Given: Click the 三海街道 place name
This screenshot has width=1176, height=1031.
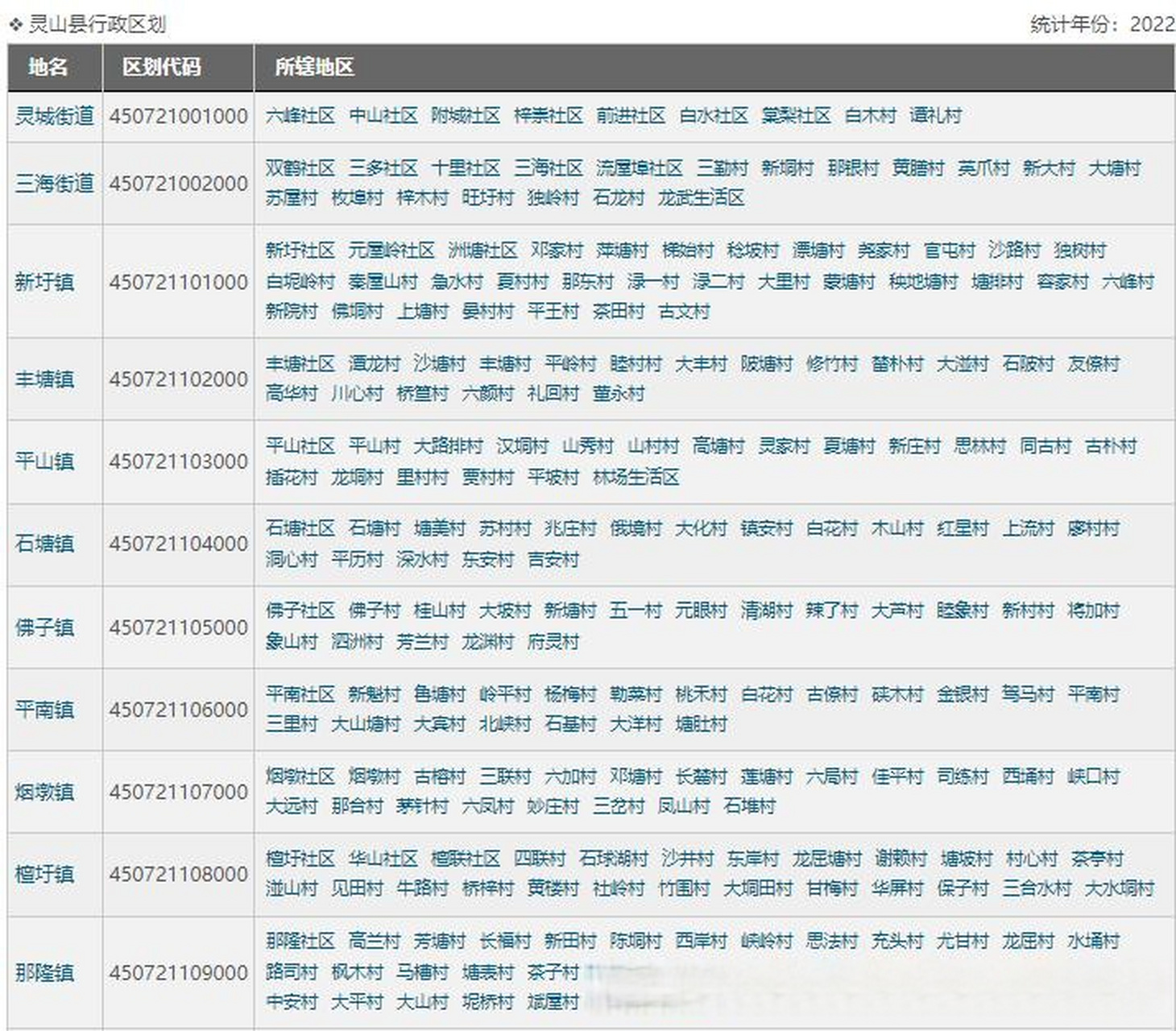Looking at the screenshot, I should click(x=54, y=184).
